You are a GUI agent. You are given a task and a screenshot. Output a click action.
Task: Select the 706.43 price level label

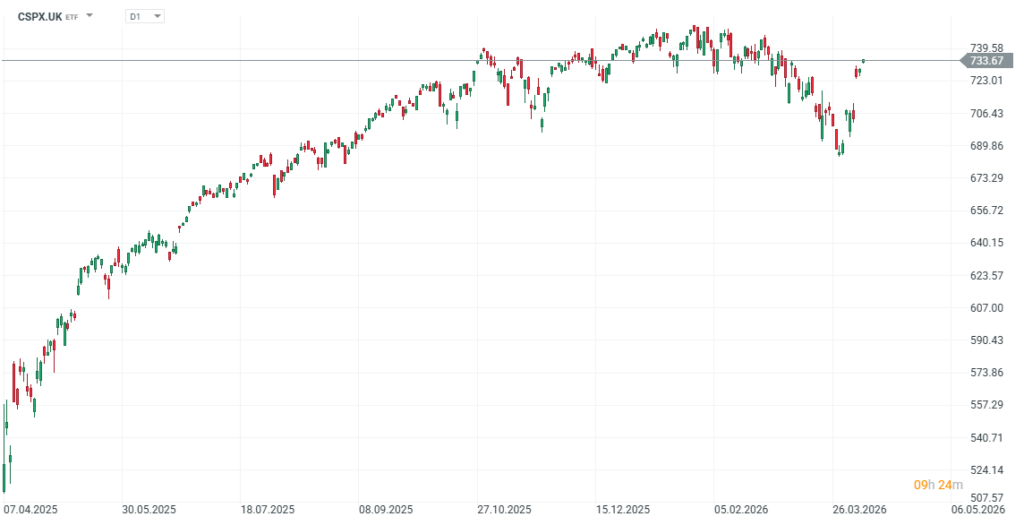tap(986, 113)
